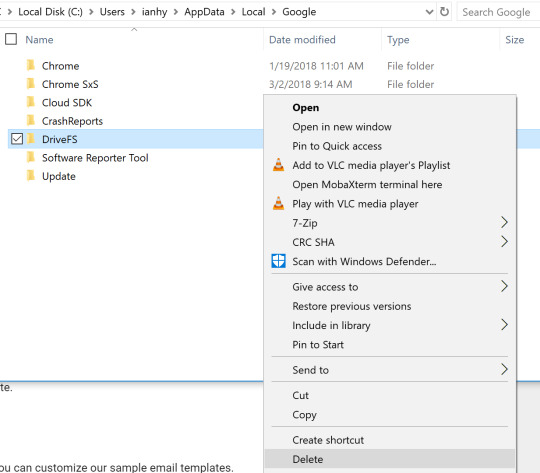
Task: Click the Software Reporter Tool folder icon
Action: (31, 157)
